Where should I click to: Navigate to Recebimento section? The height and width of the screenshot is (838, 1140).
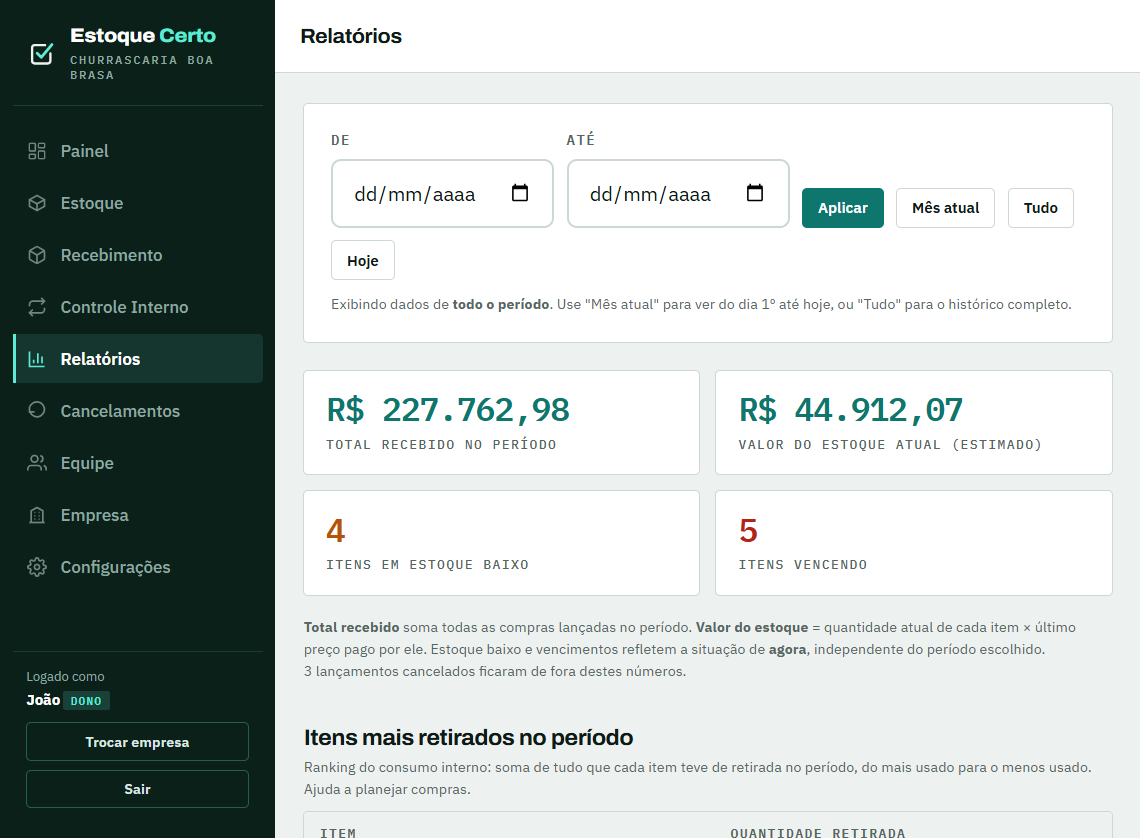138,255
